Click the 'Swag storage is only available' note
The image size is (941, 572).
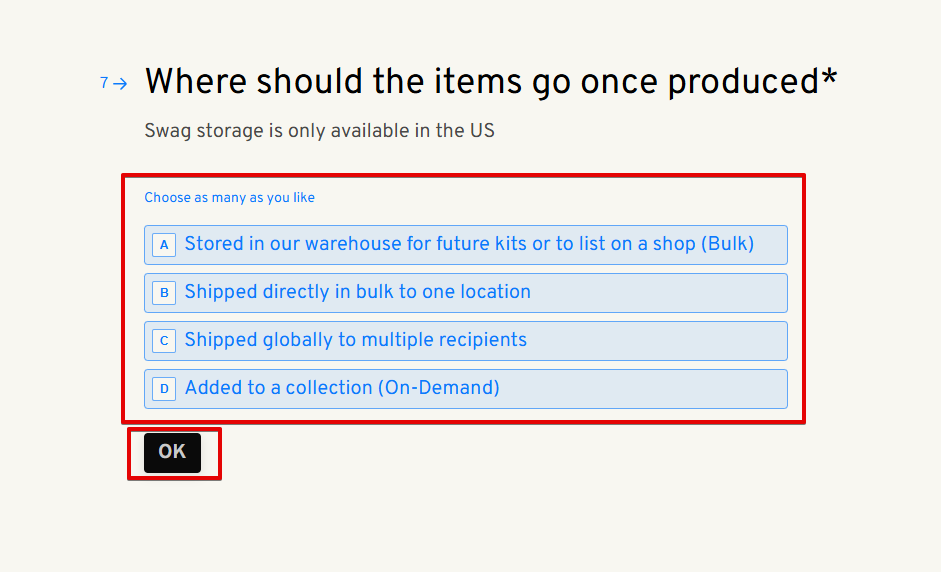coord(319,131)
